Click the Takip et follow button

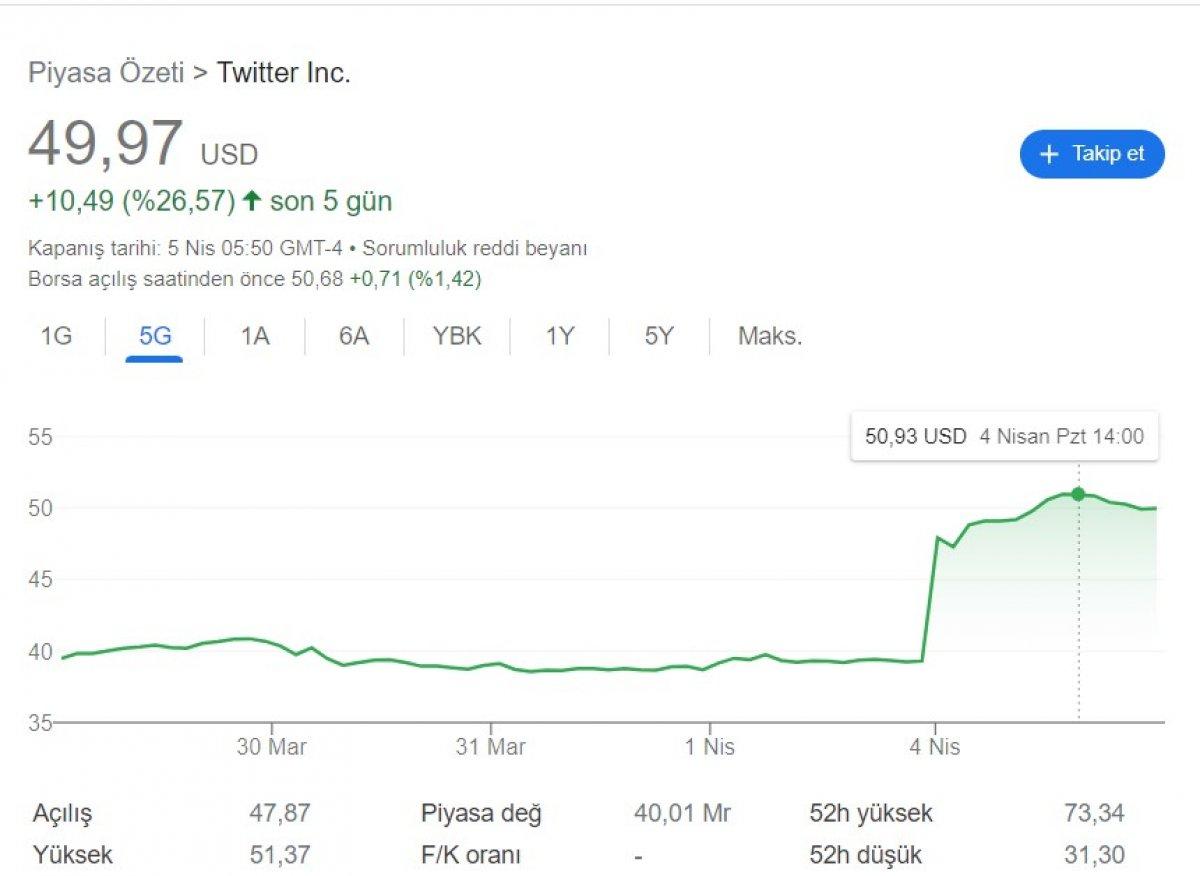pyautogui.click(x=1092, y=154)
